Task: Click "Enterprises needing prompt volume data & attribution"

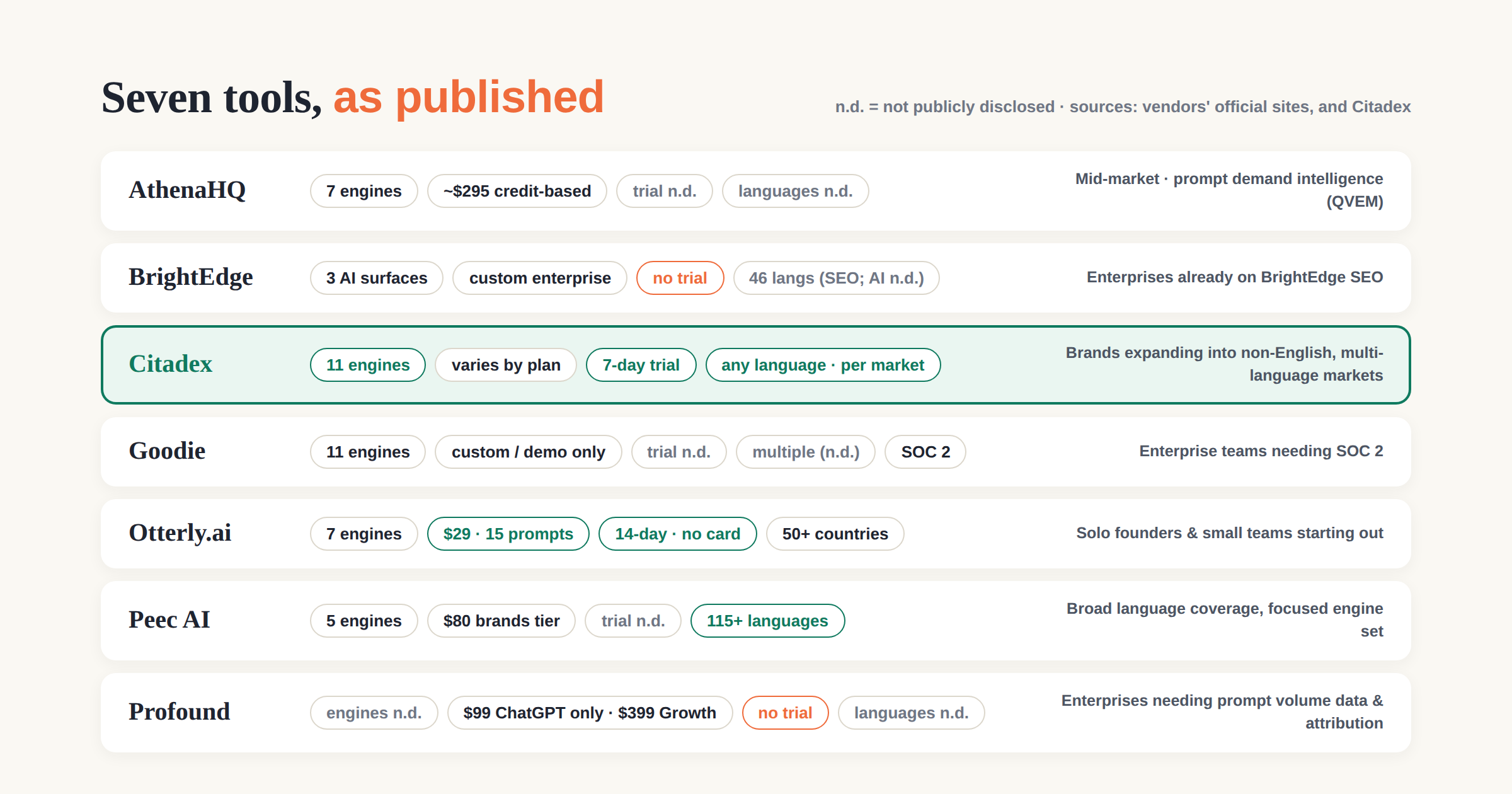Action: pyautogui.click(x=1222, y=712)
